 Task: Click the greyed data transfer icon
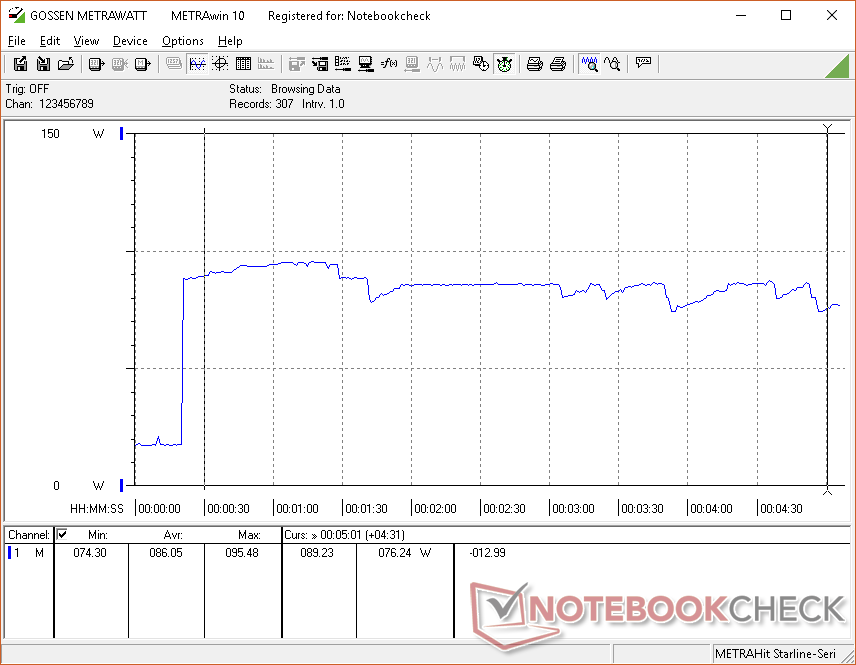point(296,64)
